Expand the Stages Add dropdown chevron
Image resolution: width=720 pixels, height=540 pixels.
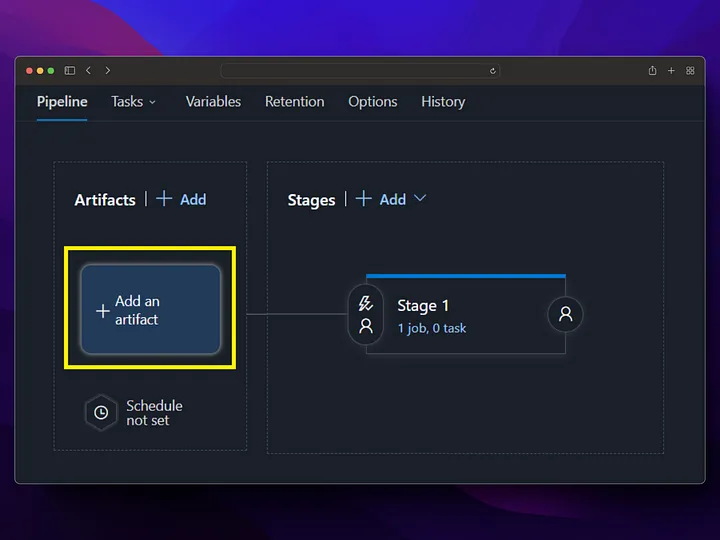(x=420, y=198)
